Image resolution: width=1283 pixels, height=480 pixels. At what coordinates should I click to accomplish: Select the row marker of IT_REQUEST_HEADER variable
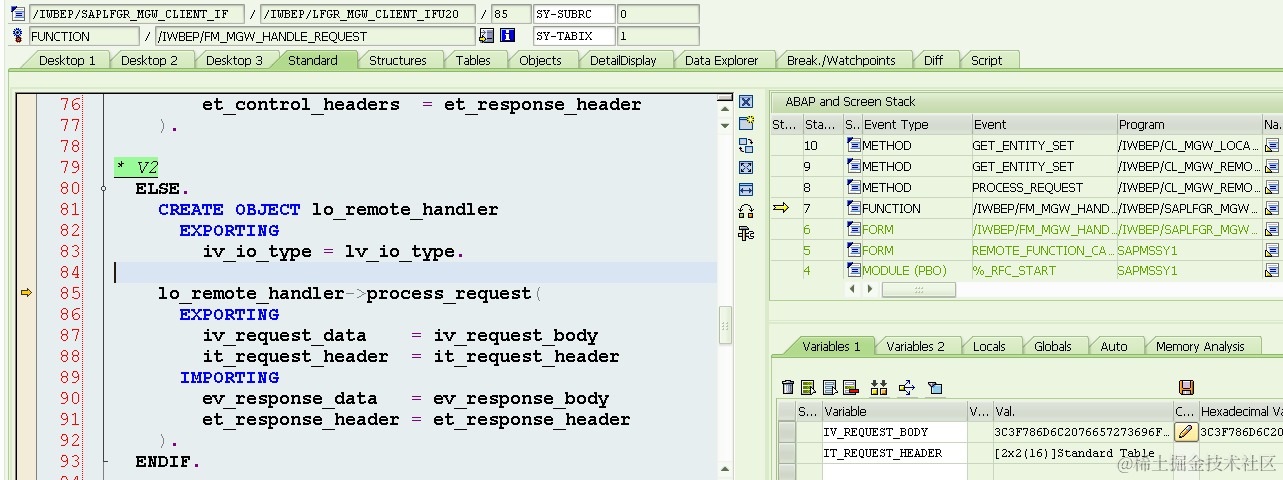pos(787,453)
